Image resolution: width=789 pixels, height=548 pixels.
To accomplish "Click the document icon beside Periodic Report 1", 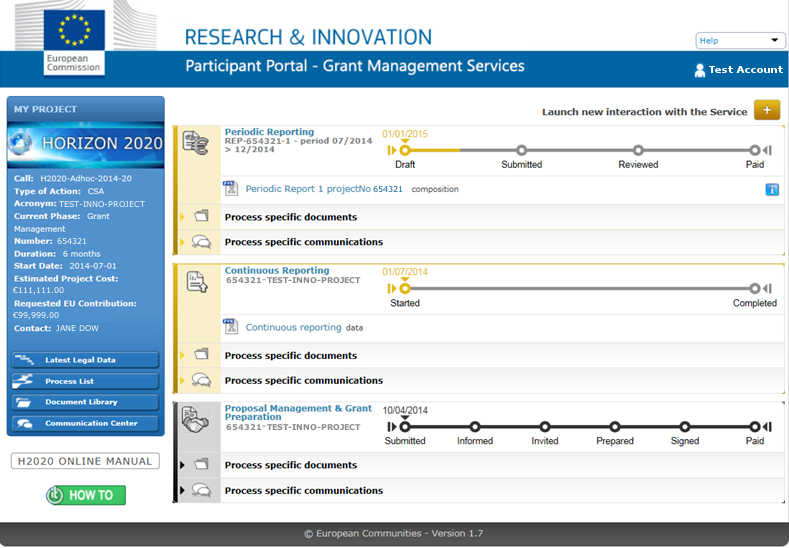I will click(x=230, y=189).
